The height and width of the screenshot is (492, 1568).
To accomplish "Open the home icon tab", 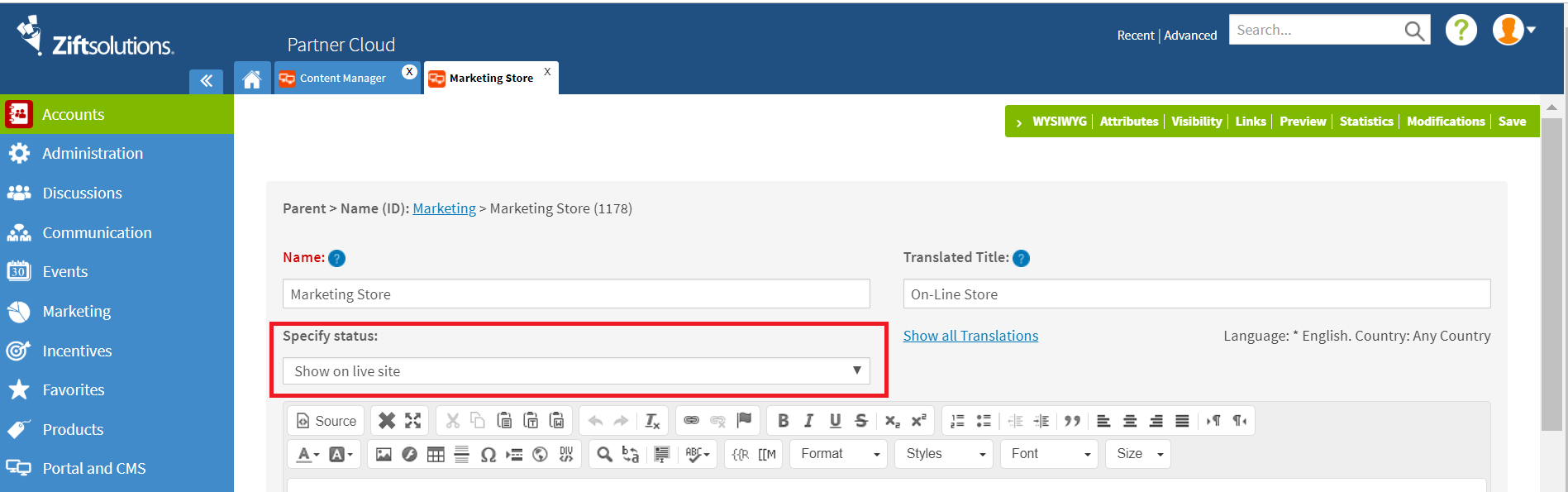I will coord(252,79).
